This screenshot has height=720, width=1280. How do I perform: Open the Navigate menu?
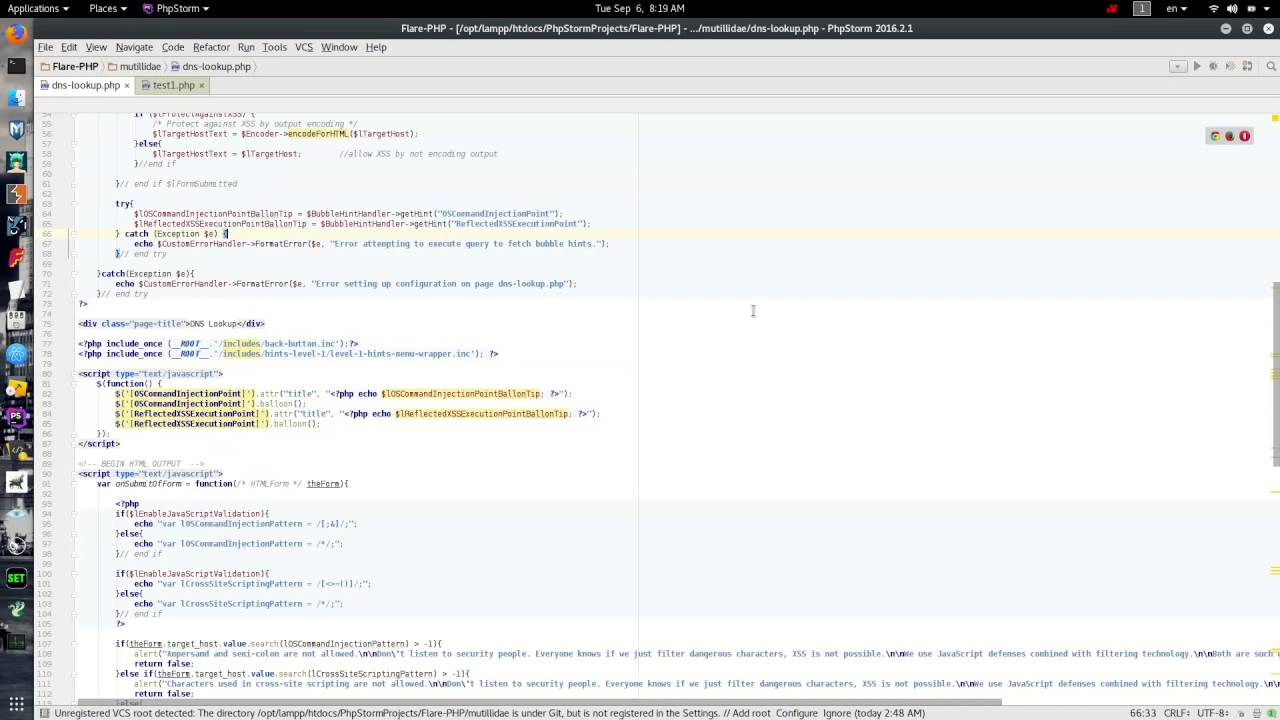pyautogui.click(x=134, y=47)
